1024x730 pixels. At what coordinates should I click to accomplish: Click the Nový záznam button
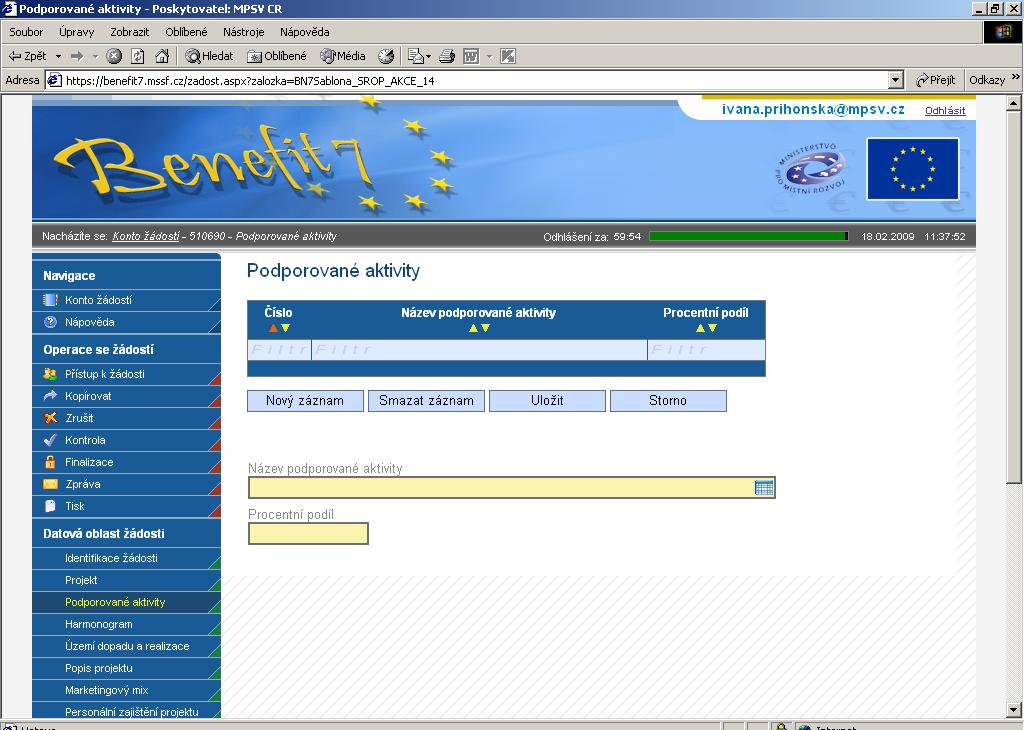[305, 401]
